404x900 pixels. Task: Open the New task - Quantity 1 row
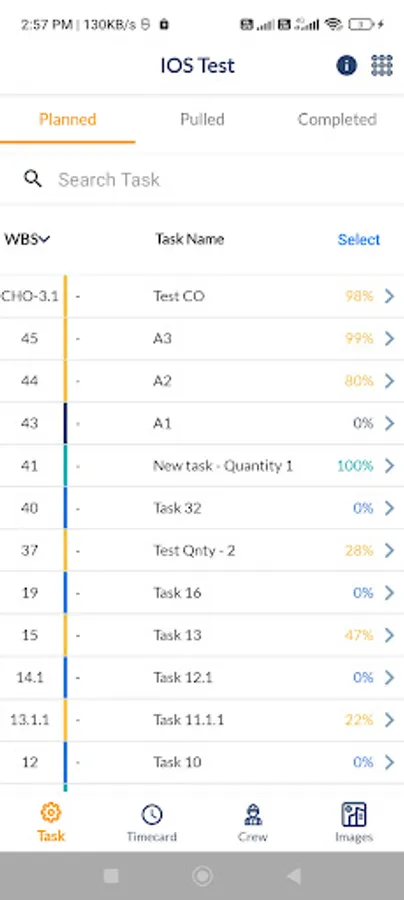pyautogui.click(x=202, y=465)
